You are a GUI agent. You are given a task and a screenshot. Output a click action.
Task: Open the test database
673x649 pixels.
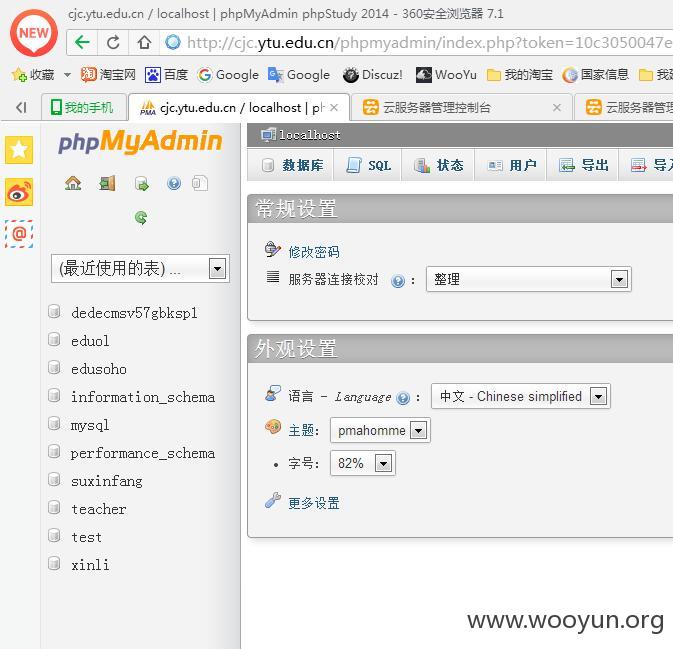coord(86,537)
